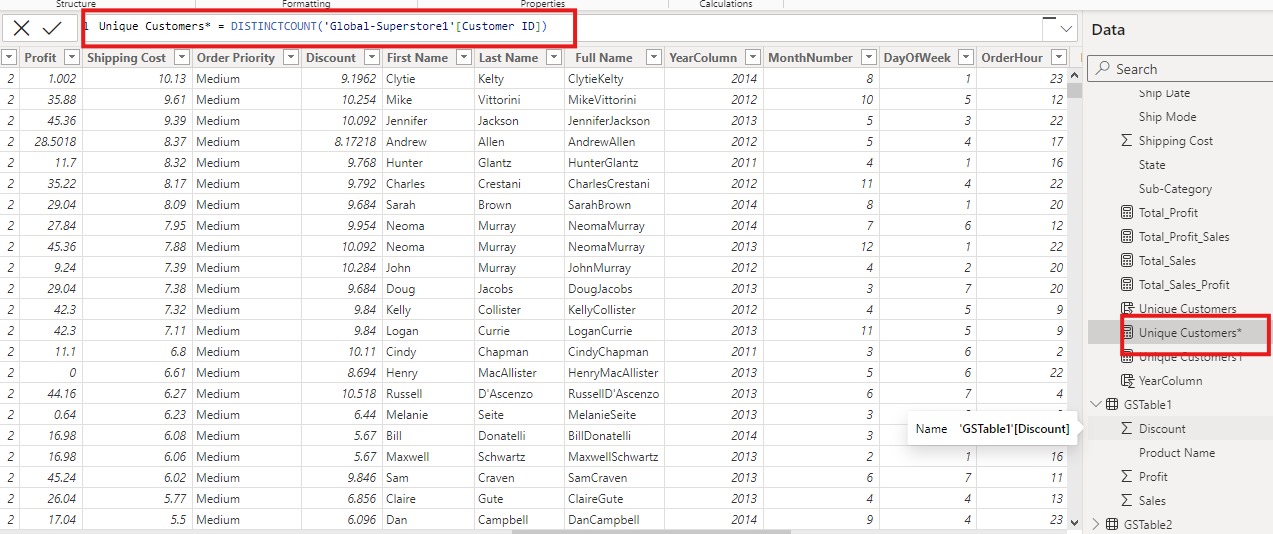
Task: Open the Order Priority column filter dropdown
Action: (x=290, y=58)
